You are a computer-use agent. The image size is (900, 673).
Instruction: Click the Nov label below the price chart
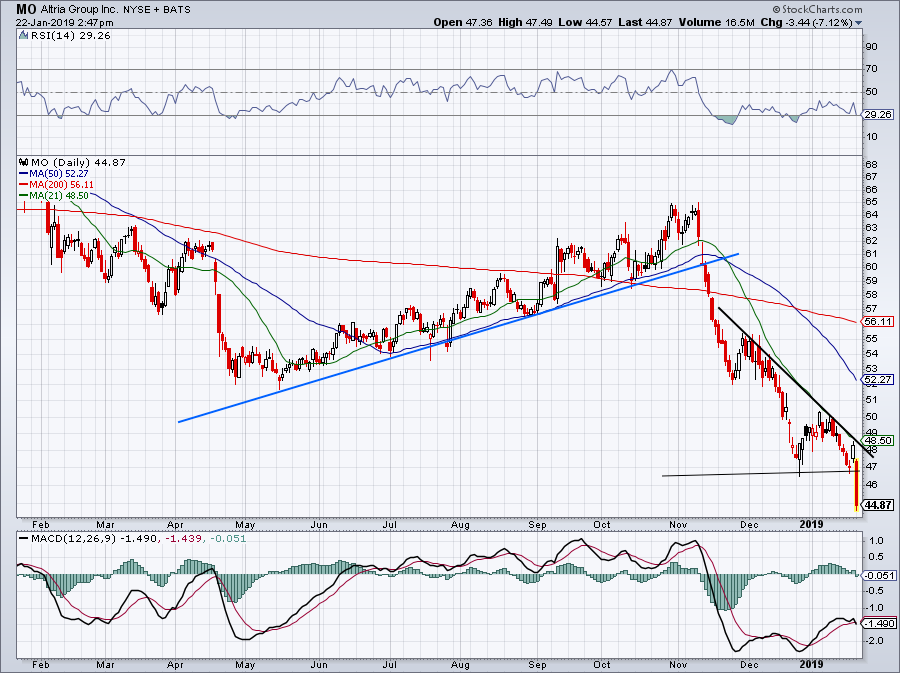click(x=678, y=524)
